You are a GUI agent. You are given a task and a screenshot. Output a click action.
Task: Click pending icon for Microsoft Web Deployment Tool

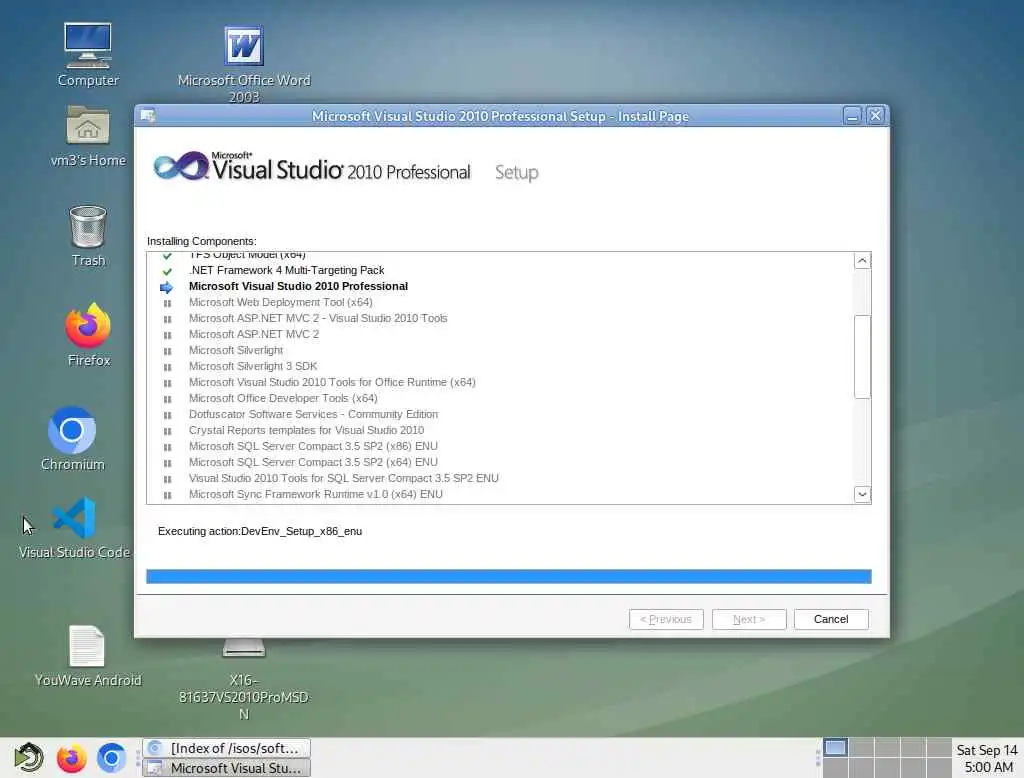click(x=167, y=303)
